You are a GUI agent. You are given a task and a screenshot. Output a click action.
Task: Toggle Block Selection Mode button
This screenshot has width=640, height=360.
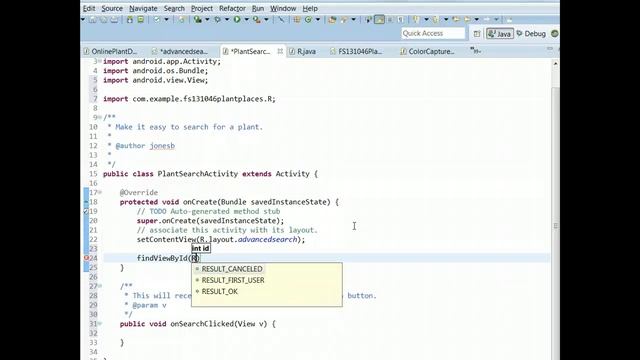[x=390, y=20]
